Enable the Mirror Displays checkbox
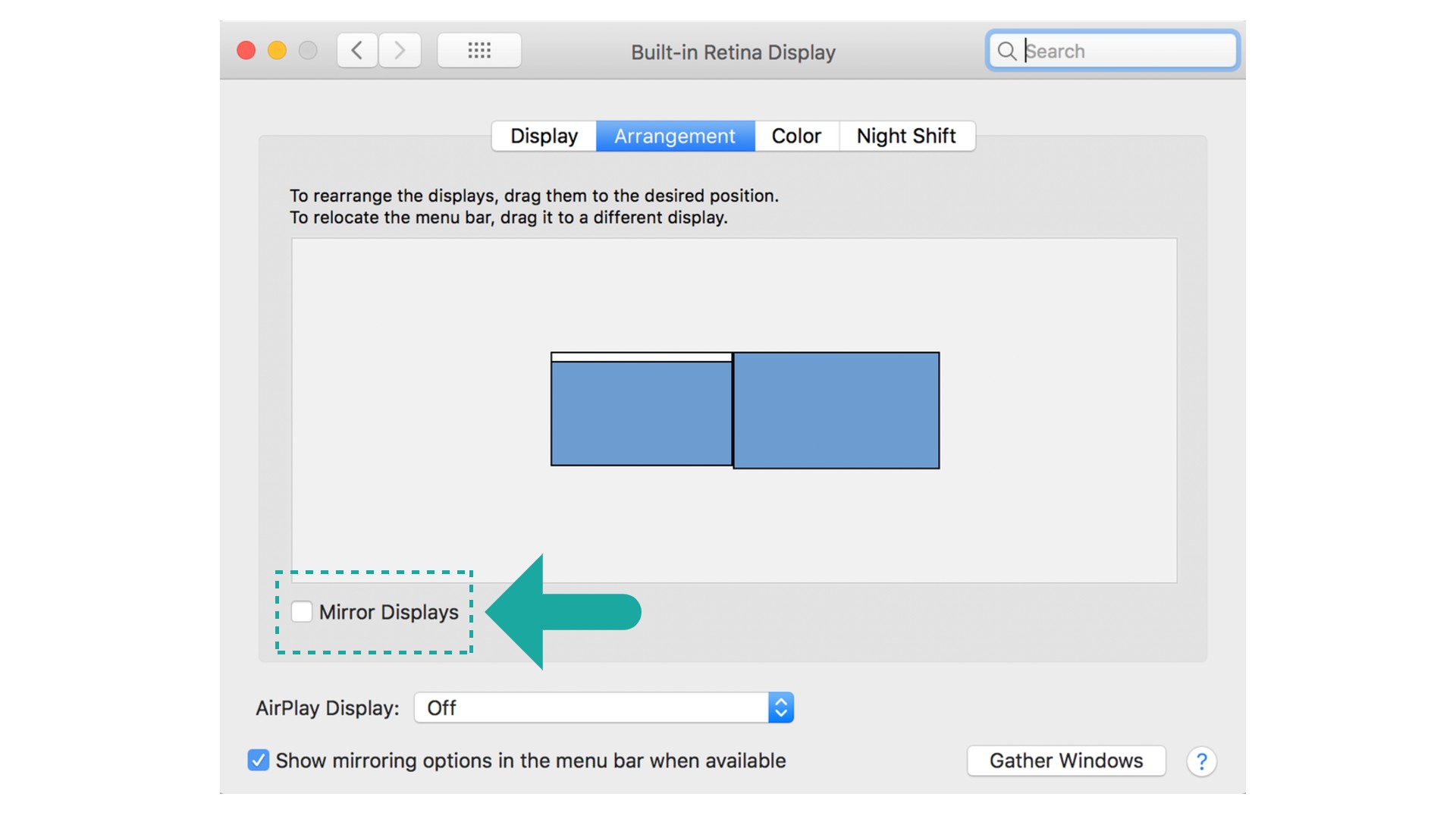The image size is (1456, 819). click(302, 612)
